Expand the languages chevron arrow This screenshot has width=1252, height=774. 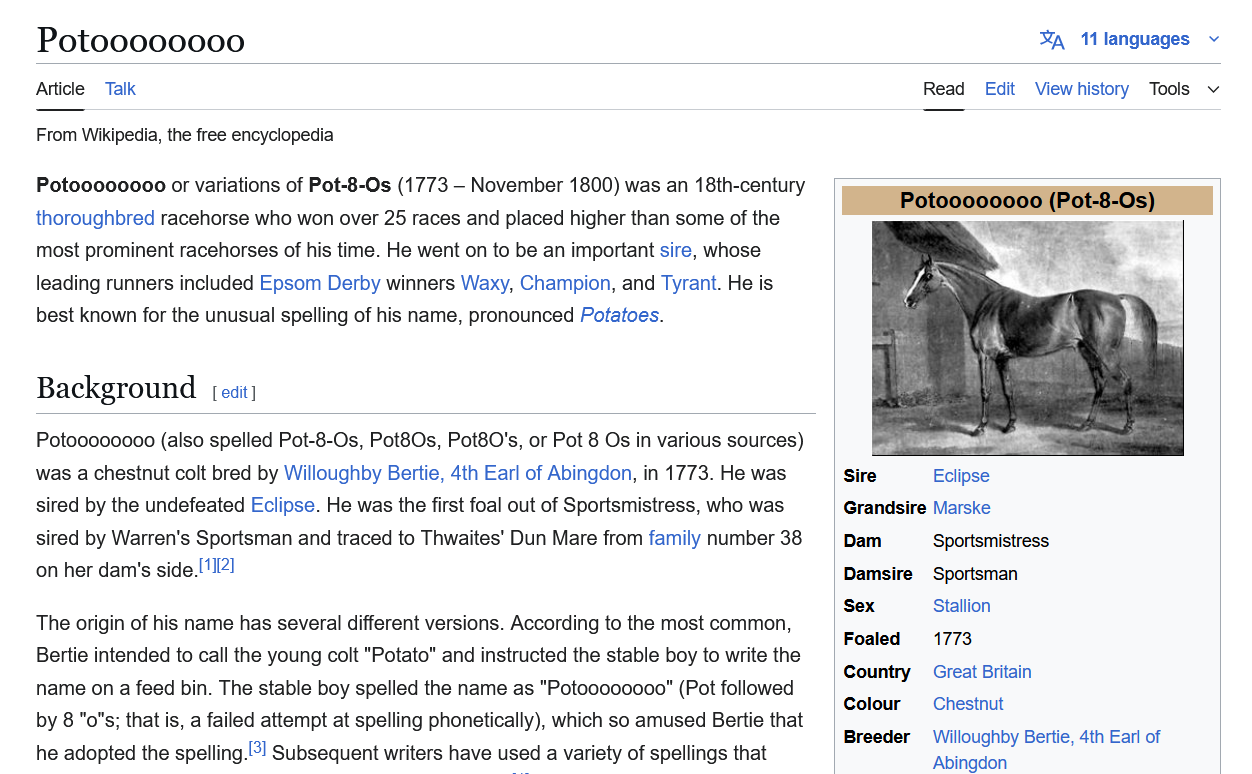pos(1214,39)
